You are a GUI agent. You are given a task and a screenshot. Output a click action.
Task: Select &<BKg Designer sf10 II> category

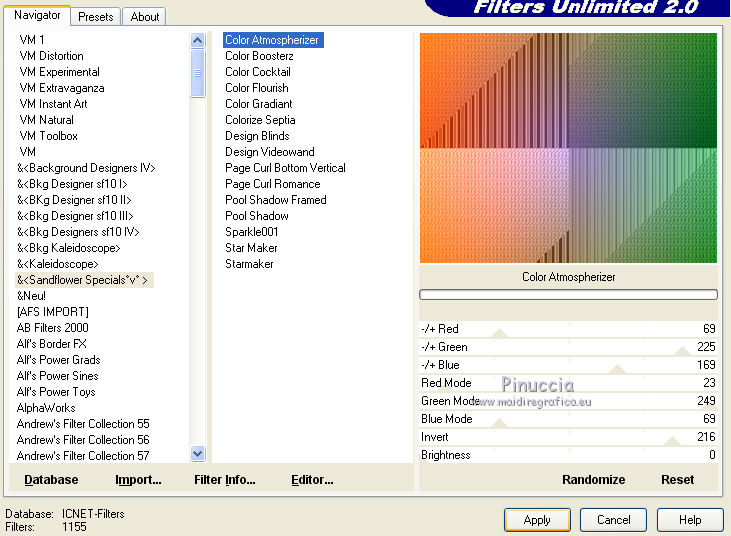coord(75,199)
